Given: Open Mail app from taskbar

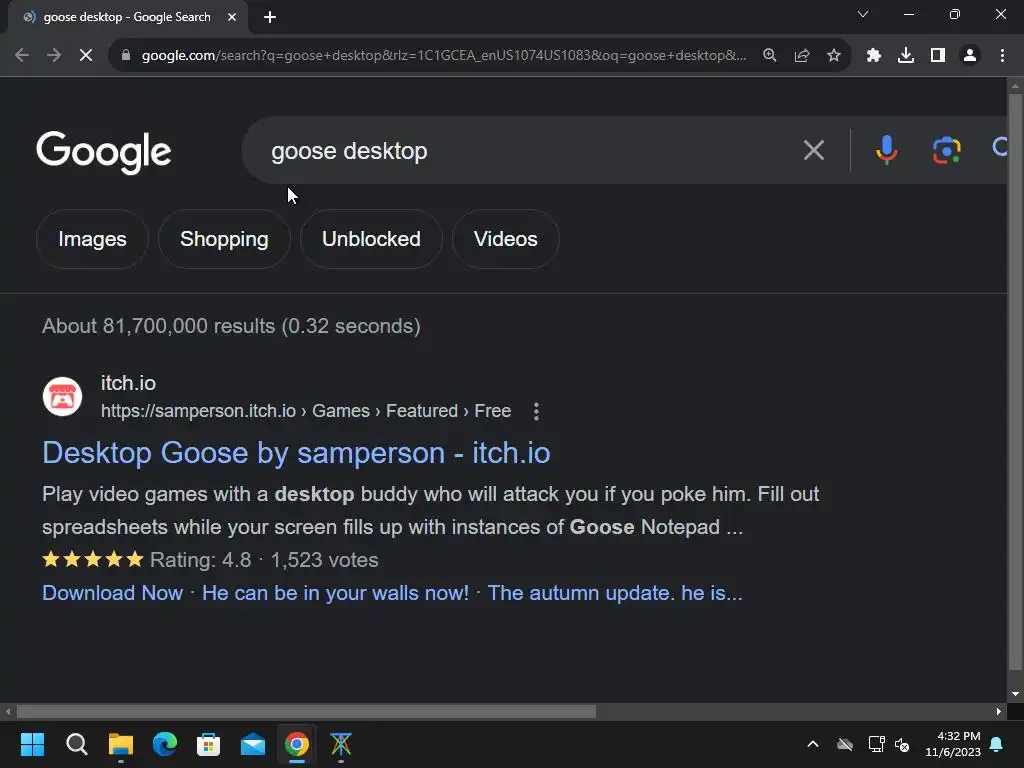Looking at the screenshot, I should pyautogui.click(x=253, y=744).
